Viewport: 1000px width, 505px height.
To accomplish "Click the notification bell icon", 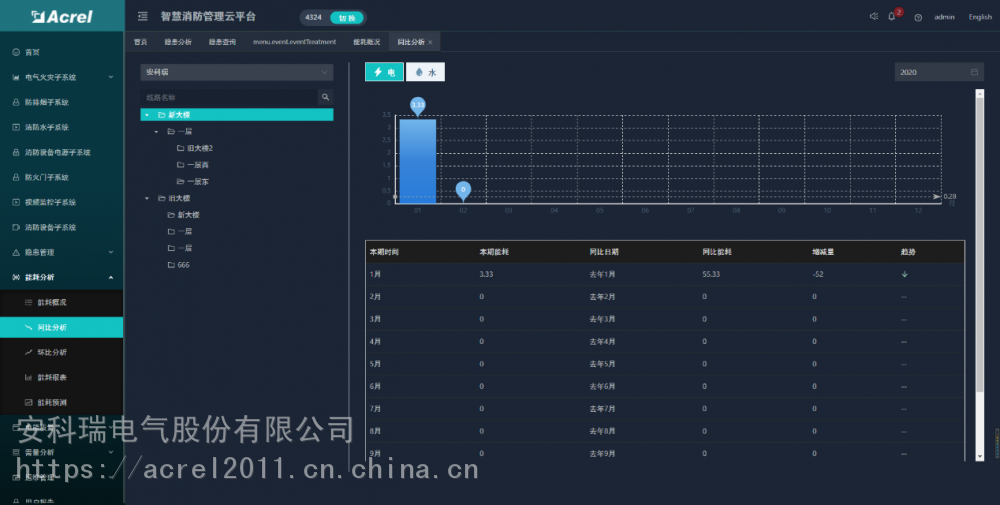I will tap(891, 16).
